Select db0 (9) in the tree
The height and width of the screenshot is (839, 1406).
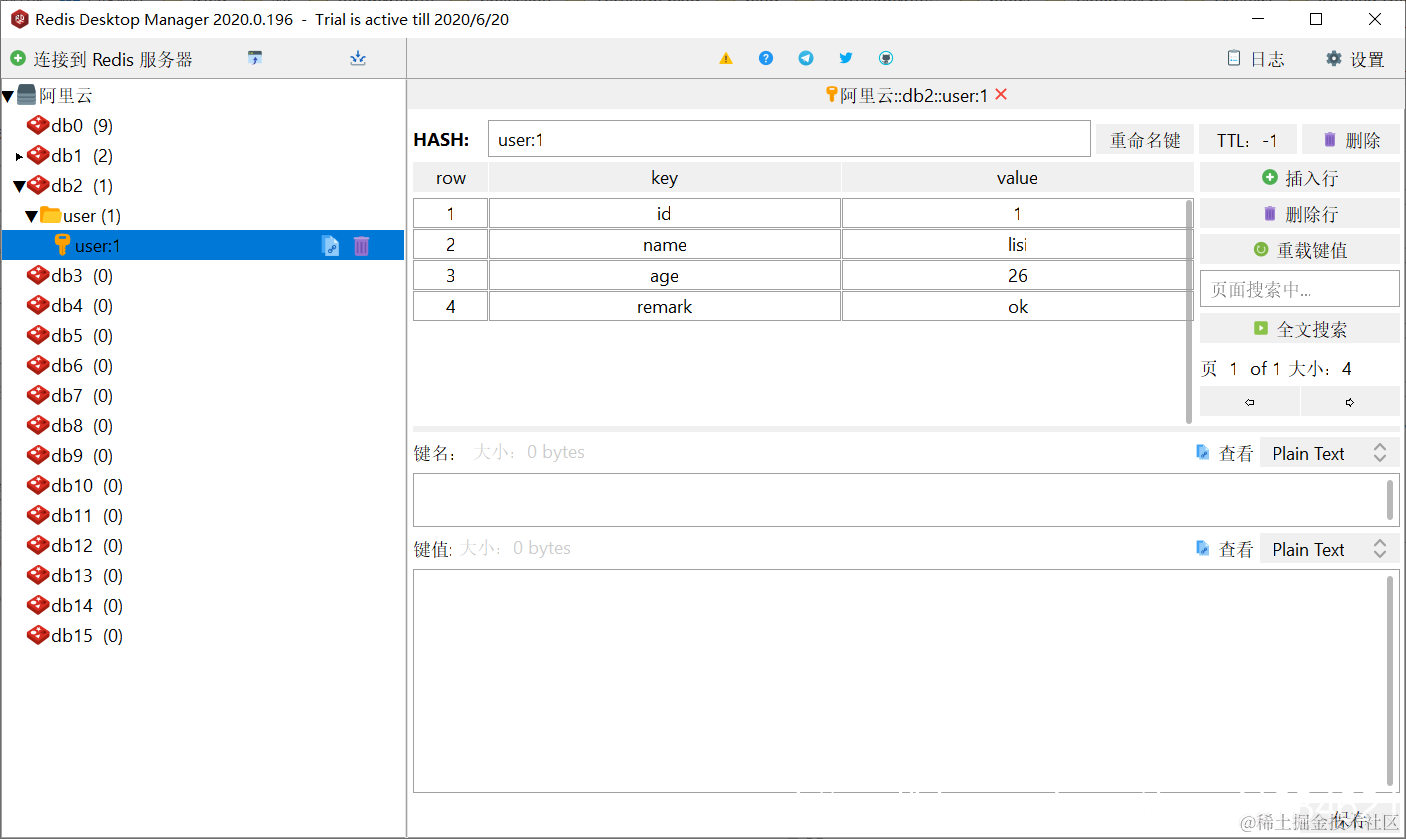pos(70,126)
